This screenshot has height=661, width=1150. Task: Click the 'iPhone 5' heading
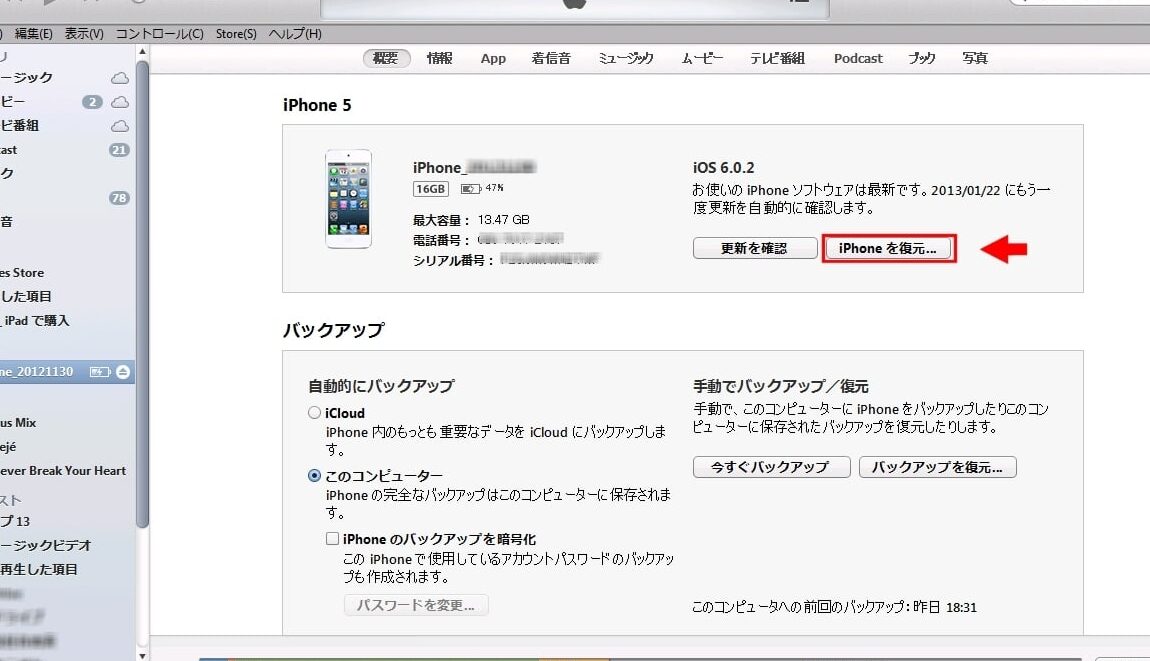point(317,106)
